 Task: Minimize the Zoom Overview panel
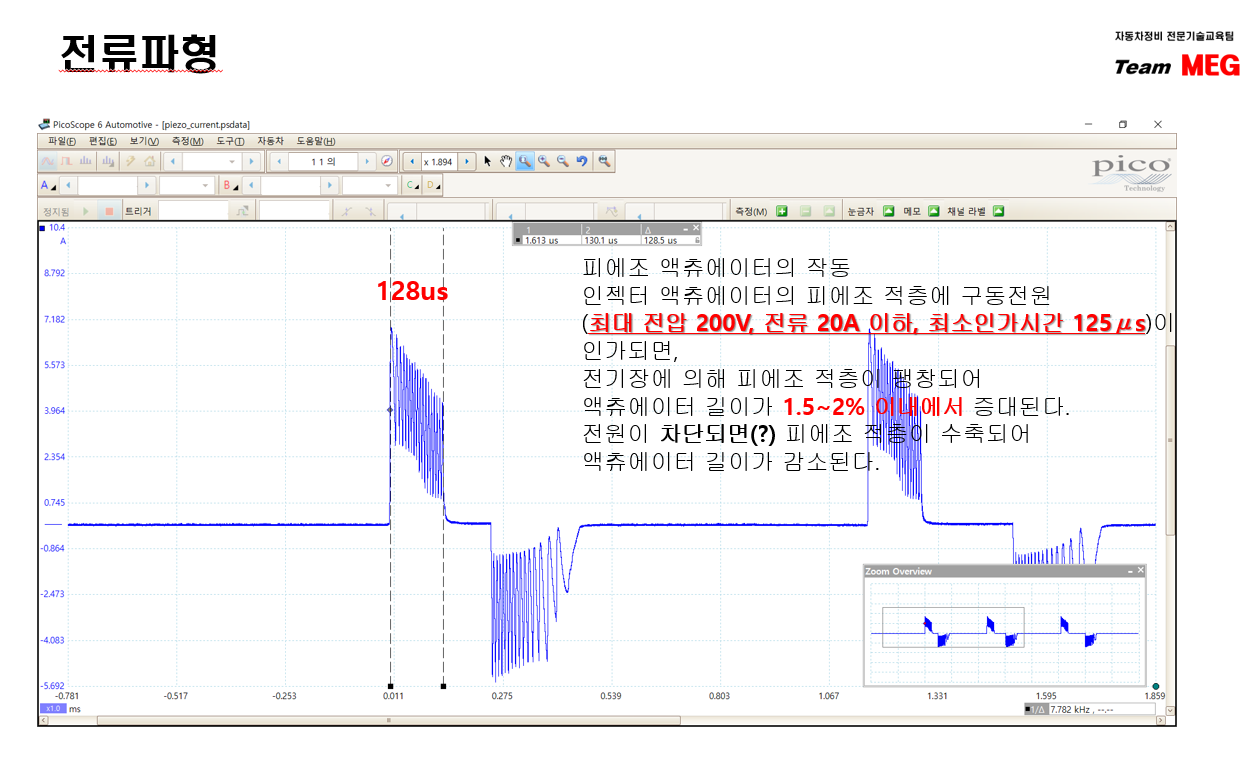click(1130, 571)
